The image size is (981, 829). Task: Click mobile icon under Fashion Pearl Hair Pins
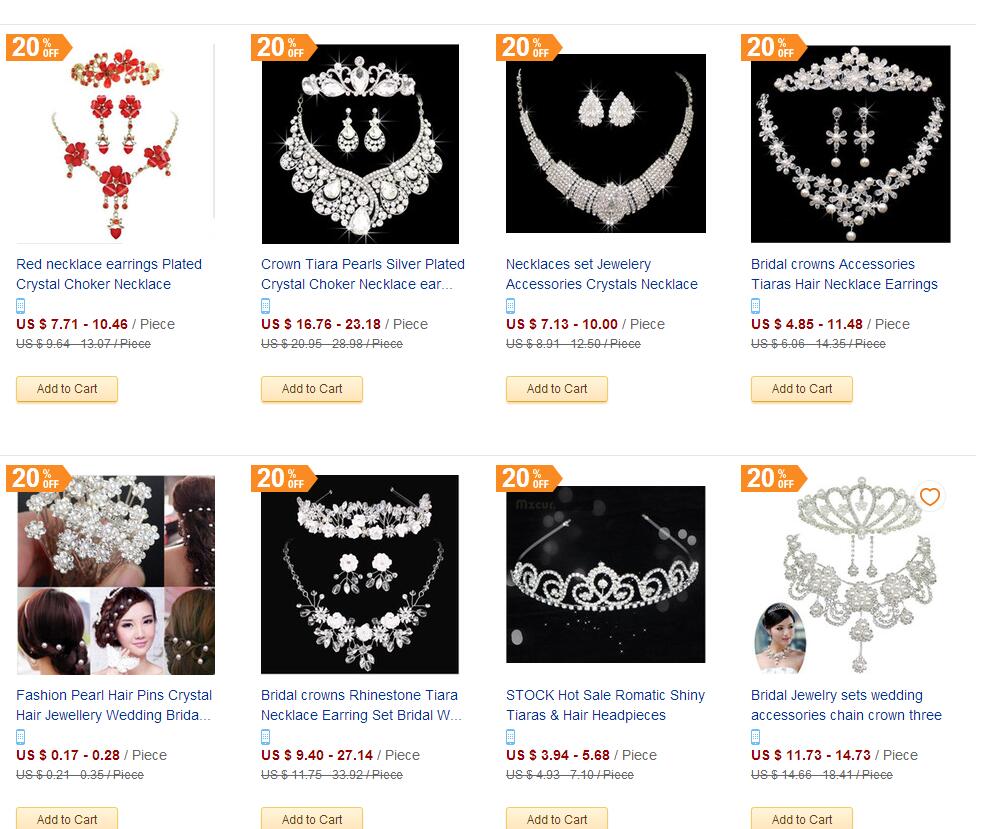click(x=21, y=737)
